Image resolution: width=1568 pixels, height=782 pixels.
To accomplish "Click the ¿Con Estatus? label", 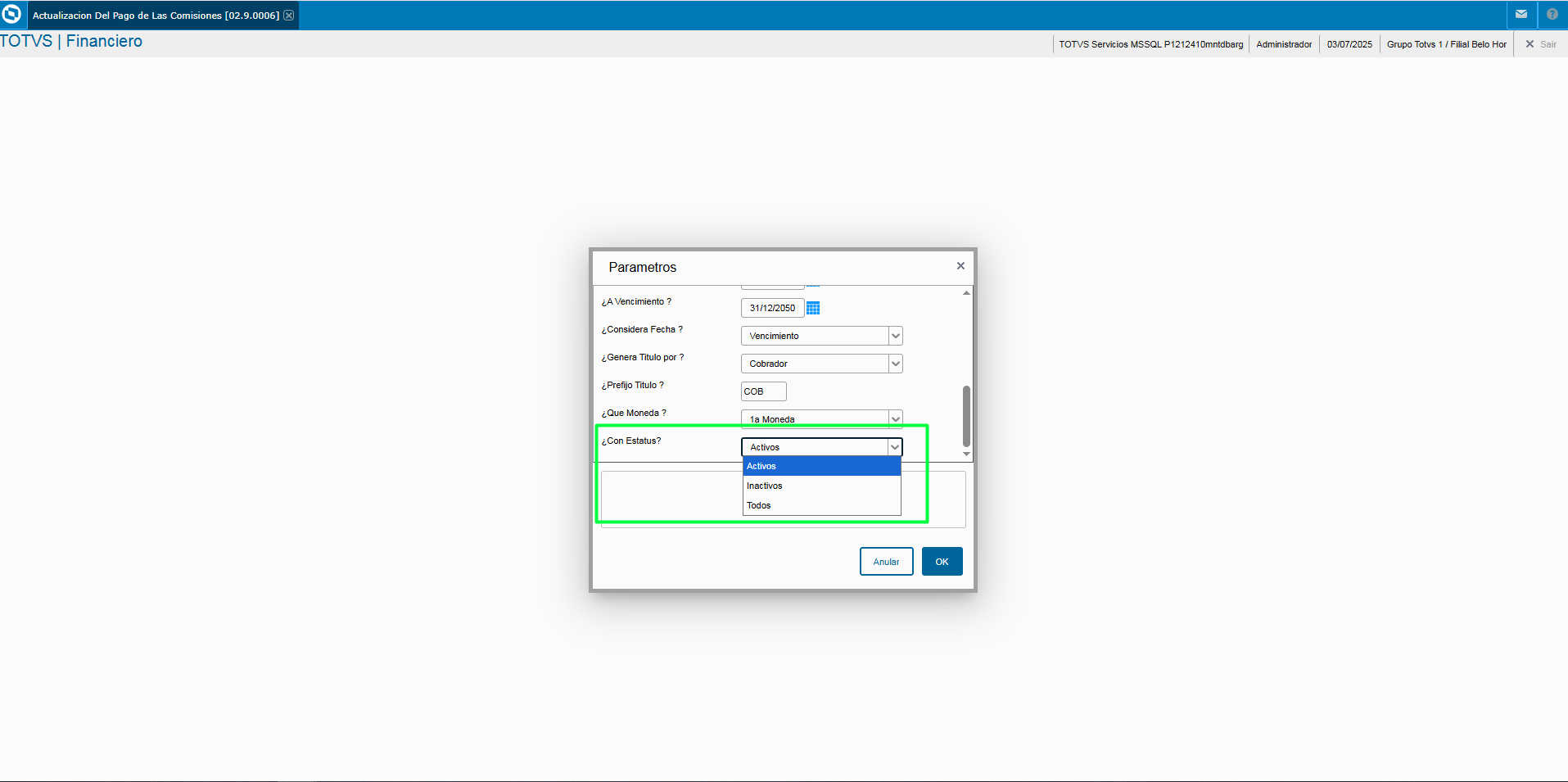I will [631, 441].
